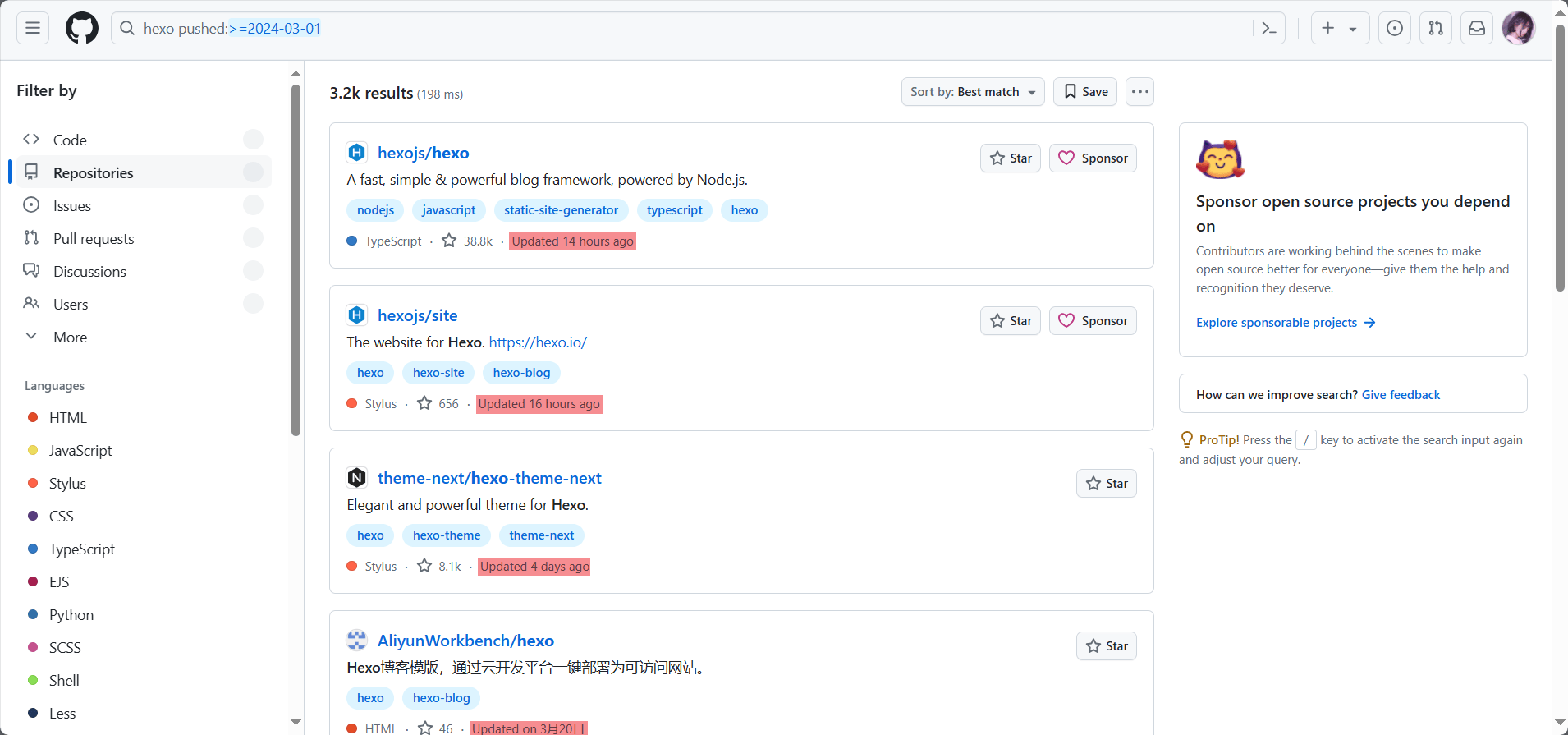This screenshot has width=1568, height=735.
Task: Expand More filter options in sidebar
Action: coord(70,338)
